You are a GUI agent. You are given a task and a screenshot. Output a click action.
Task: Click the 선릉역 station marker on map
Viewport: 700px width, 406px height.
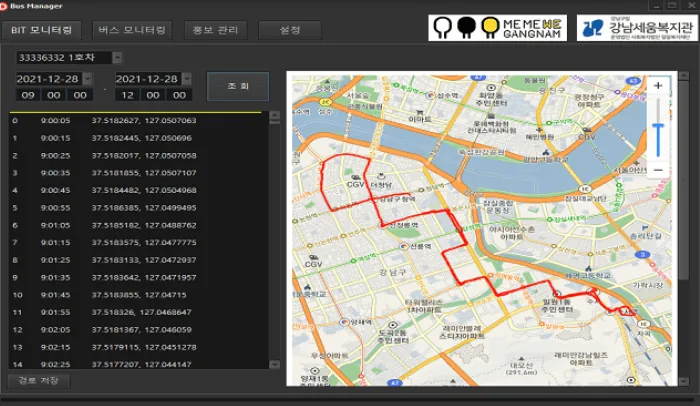coord(404,246)
